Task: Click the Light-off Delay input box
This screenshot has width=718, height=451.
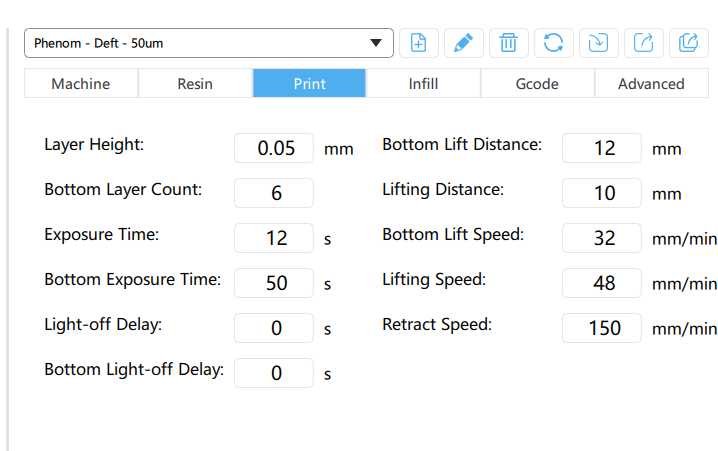Action: (274, 328)
